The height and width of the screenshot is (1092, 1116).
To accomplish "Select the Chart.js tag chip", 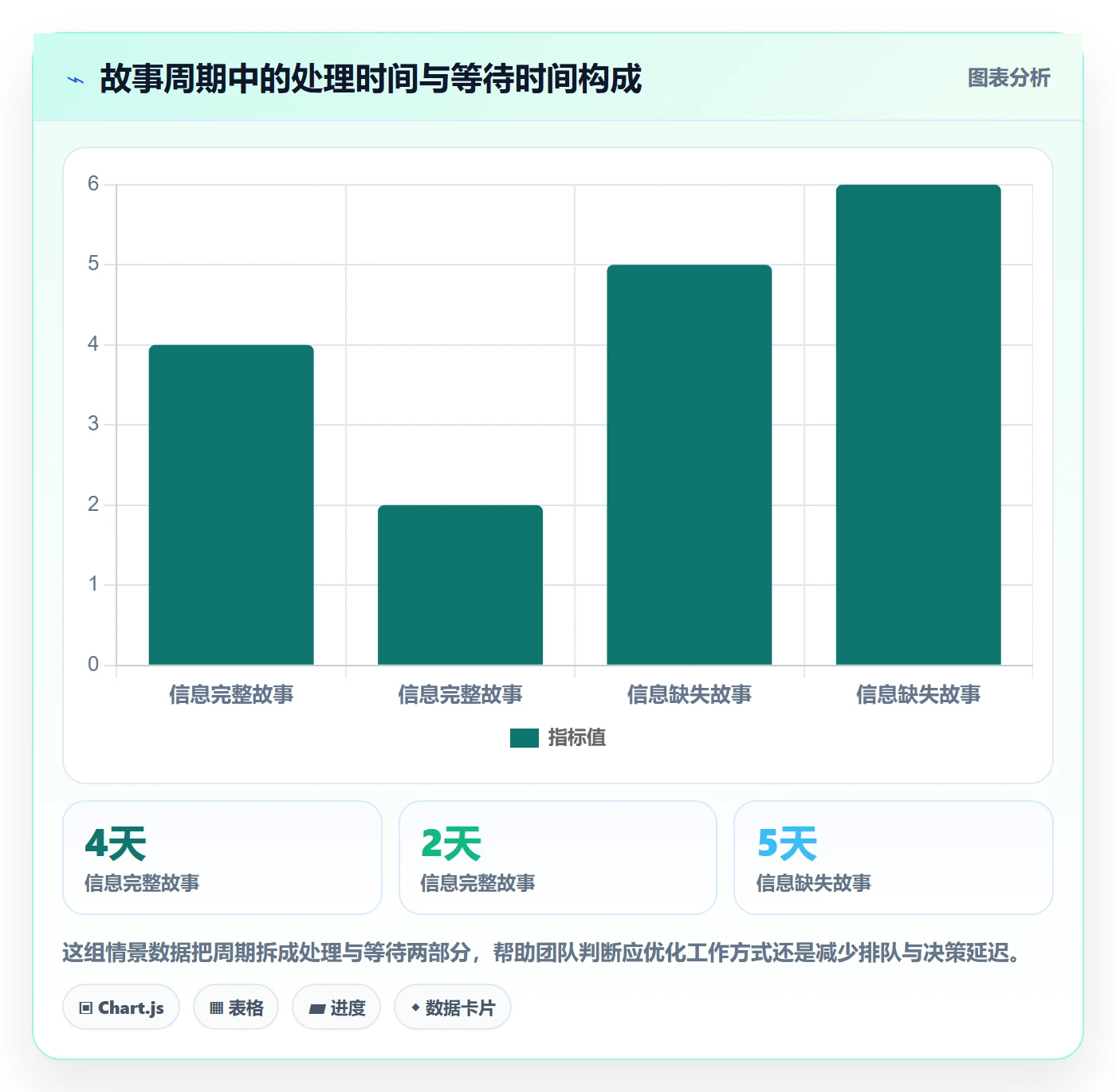I will coord(121,1008).
